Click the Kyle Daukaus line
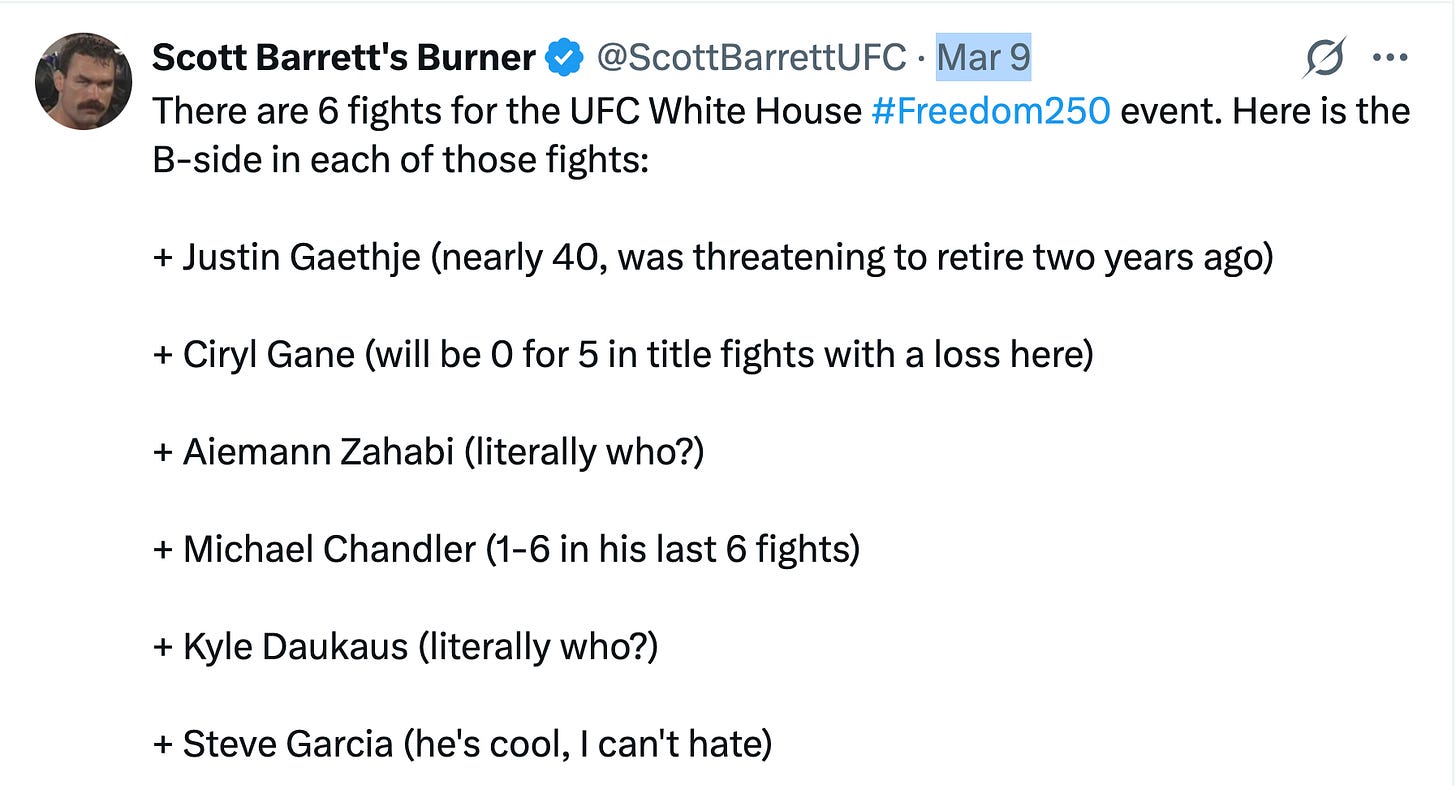Viewport: 1456px width, 786px height. tap(405, 646)
